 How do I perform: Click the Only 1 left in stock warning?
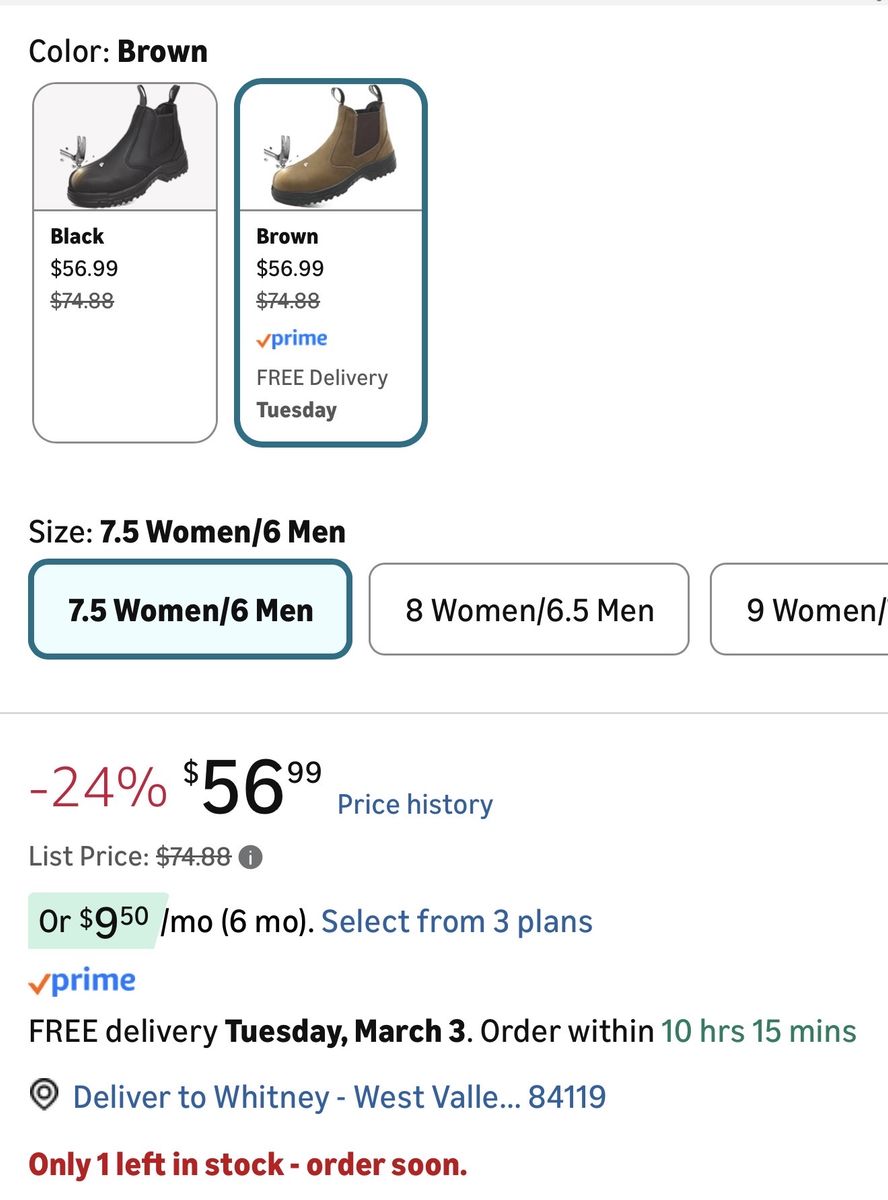pyautogui.click(x=248, y=1164)
